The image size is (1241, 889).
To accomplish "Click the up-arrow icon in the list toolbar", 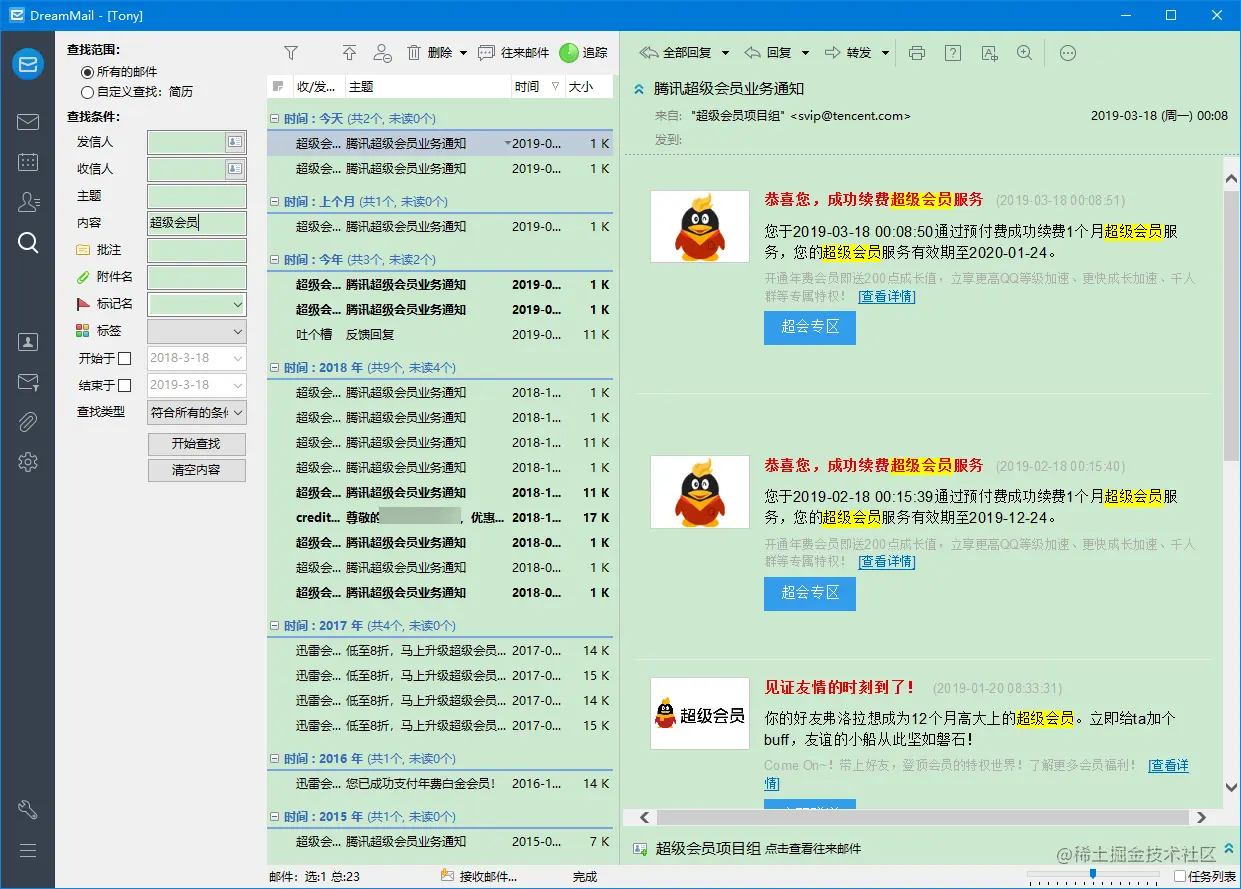I will (349, 53).
